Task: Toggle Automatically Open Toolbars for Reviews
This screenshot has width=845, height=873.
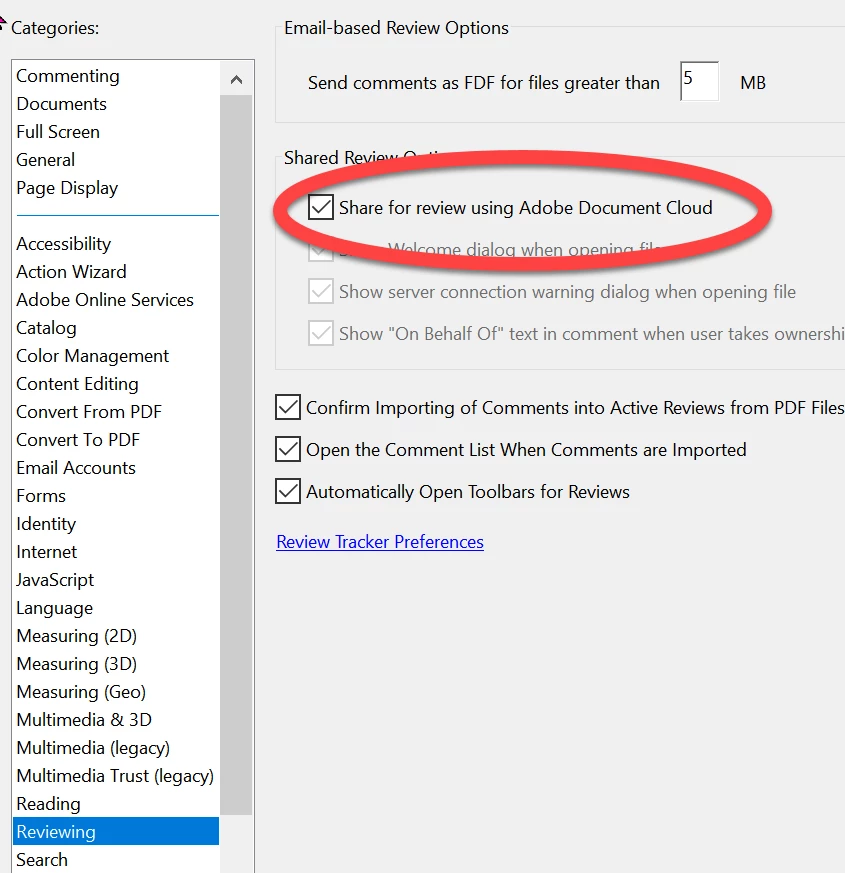Action: coord(288,491)
